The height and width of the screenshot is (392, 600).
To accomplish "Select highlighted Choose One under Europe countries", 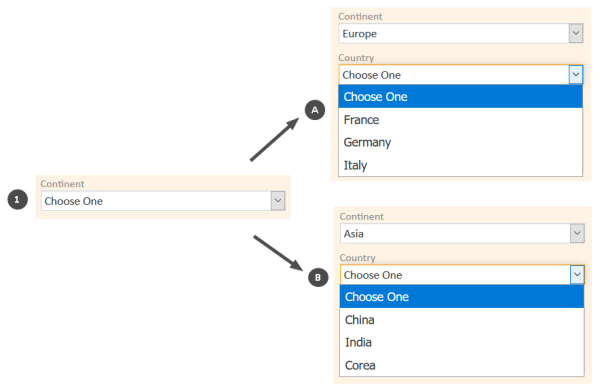I will [x=460, y=96].
